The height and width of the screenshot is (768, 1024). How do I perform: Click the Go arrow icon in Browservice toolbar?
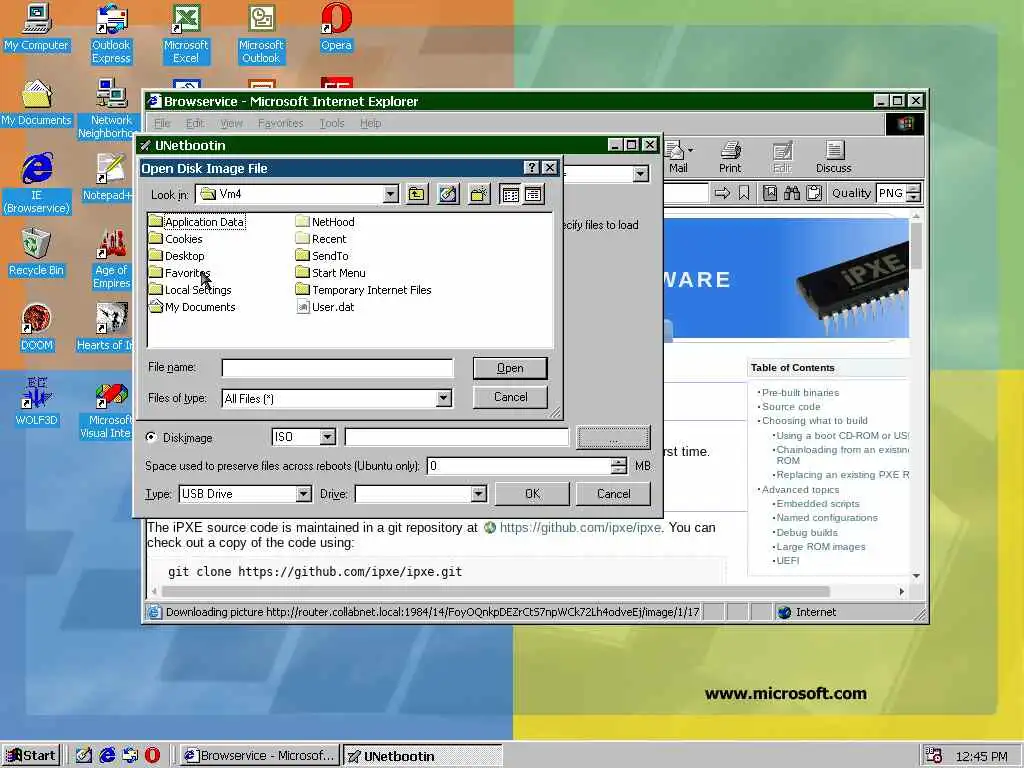(x=722, y=193)
